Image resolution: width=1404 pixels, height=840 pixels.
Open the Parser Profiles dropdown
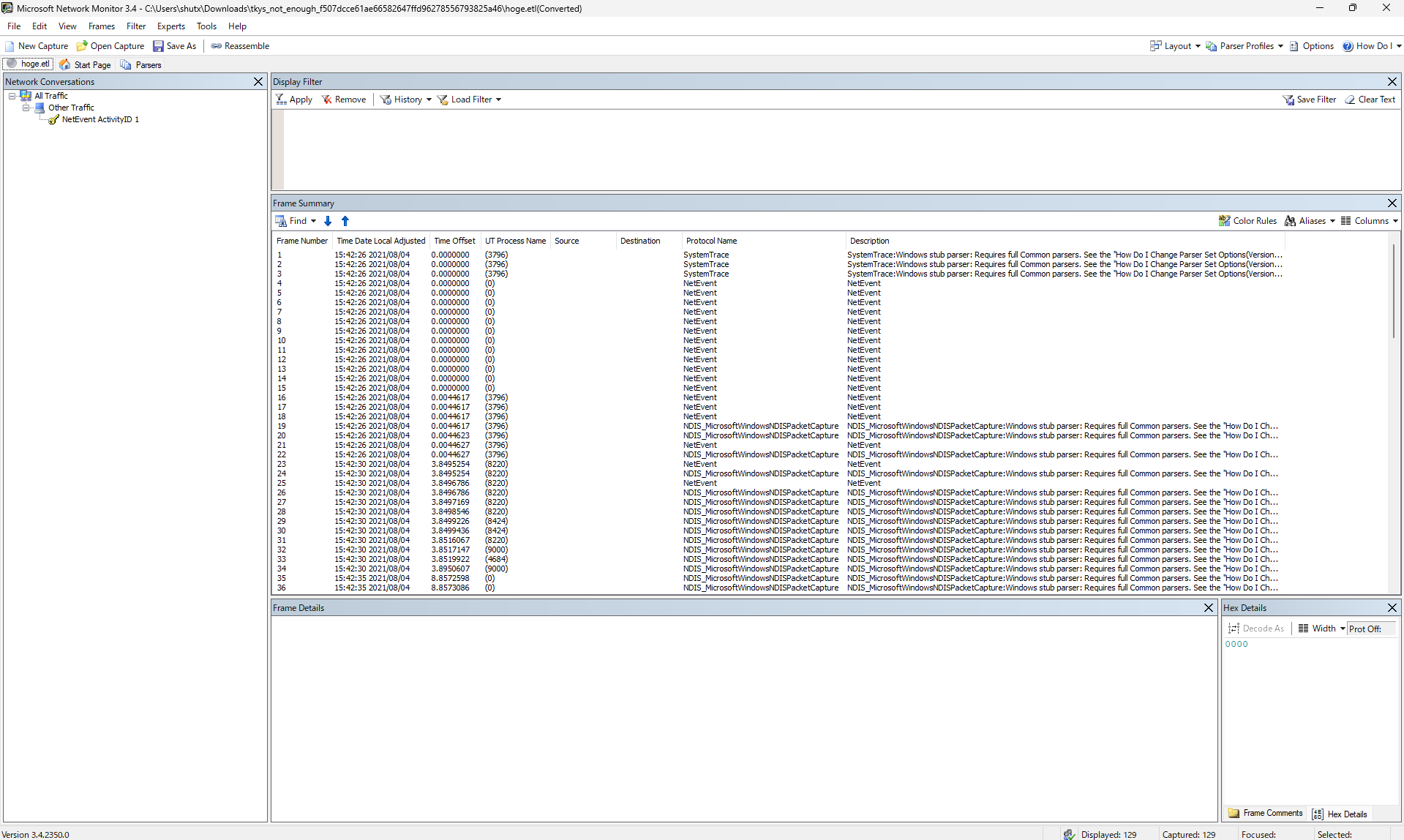[1245, 46]
